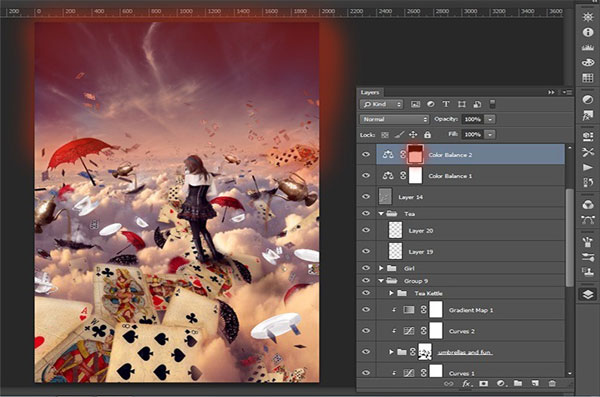This screenshot has width=600, height=397.
Task: Hide the Color Balance 1 layer
Action: tap(366, 176)
